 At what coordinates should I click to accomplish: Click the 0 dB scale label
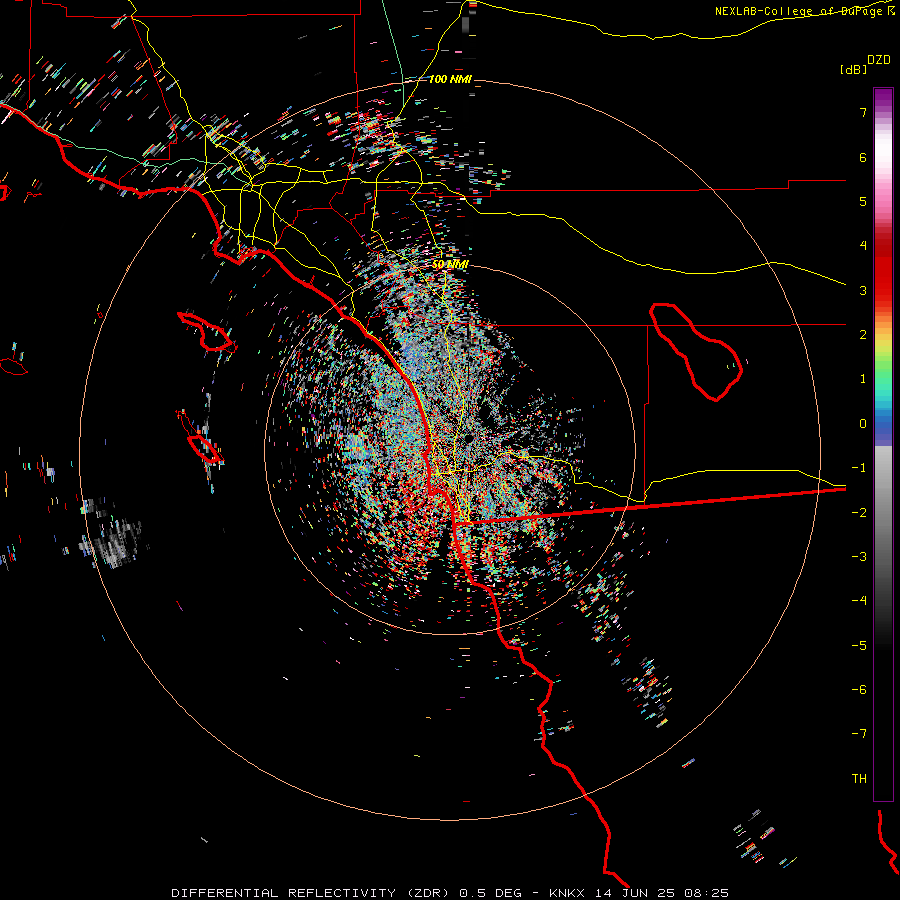point(863,424)
